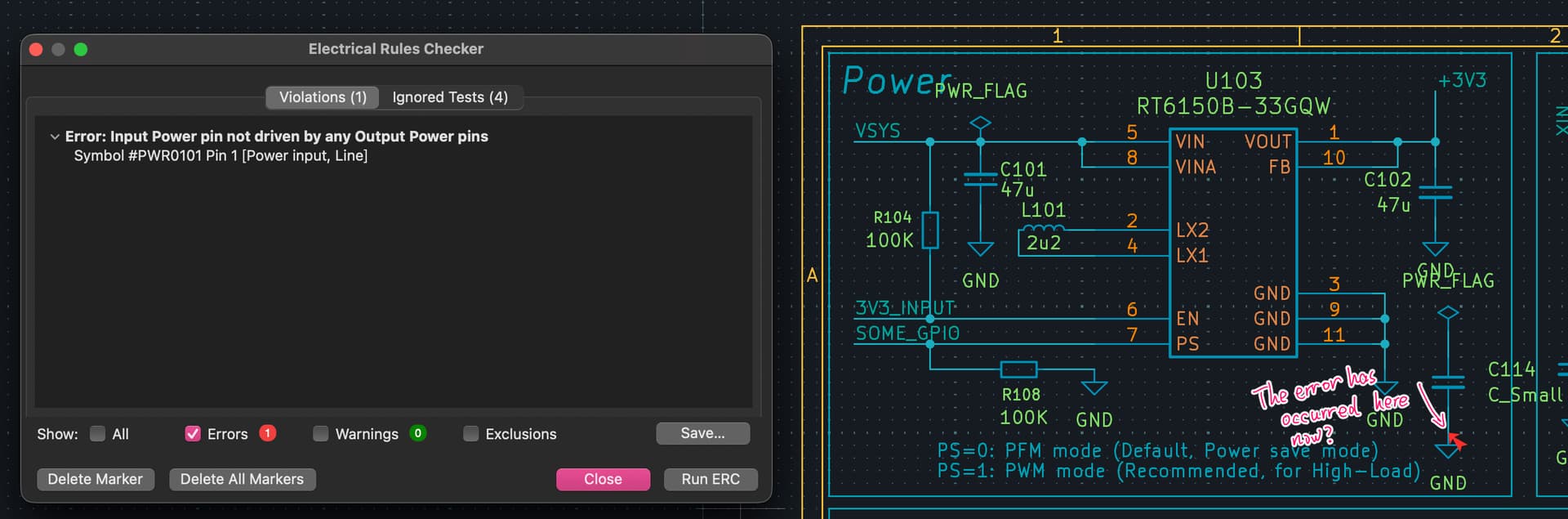Image resolution: width=1568 pixels, height=519 pixels.
Task: Click the Save... button
Action: 702,433
